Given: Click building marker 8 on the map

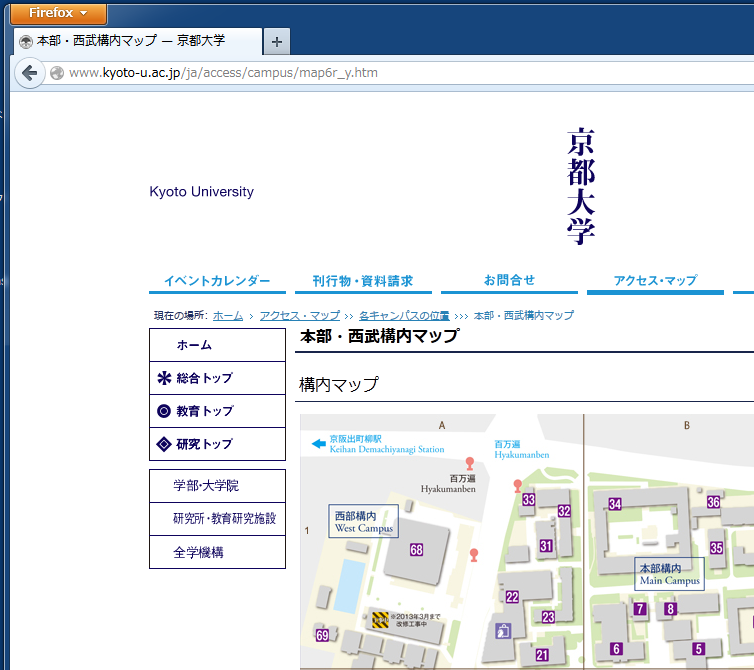Looking at the screenshot, I should 670,609.
